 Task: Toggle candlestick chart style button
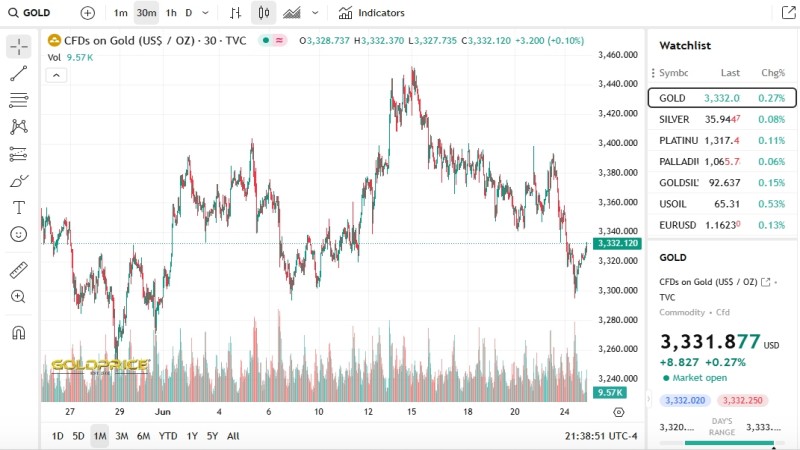tap(263, 13)
